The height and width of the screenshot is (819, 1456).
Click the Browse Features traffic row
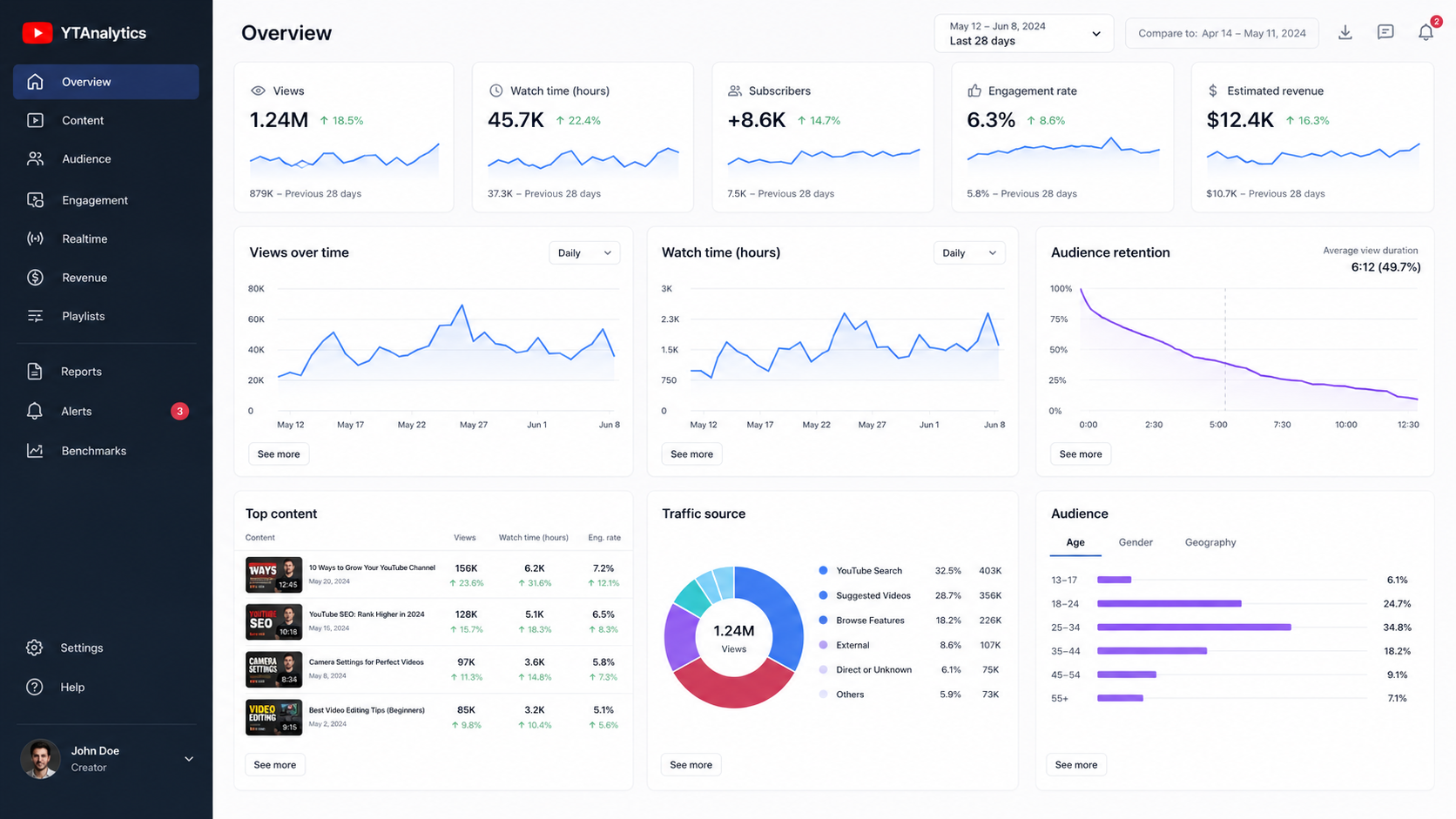pyautogui.click(x=910, y=621)
